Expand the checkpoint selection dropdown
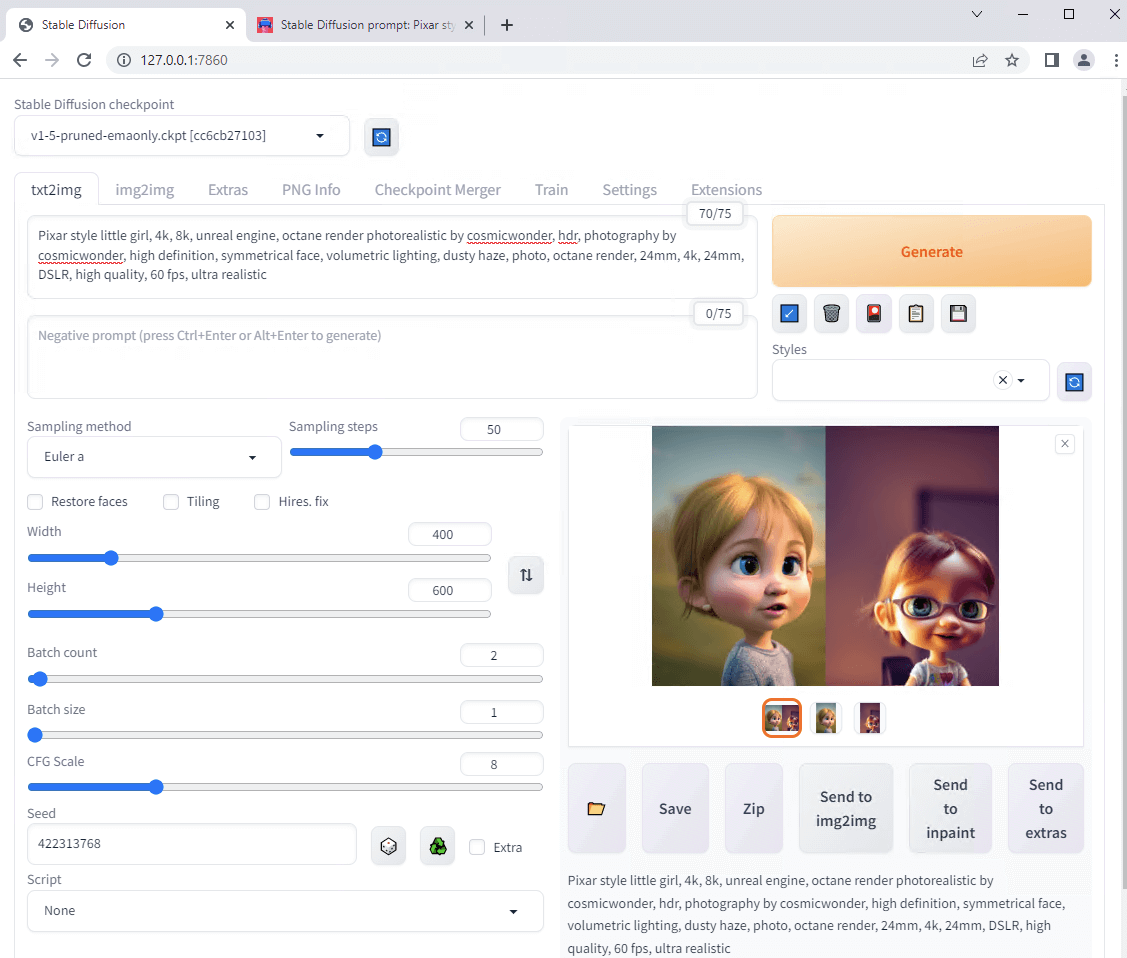 182,136
